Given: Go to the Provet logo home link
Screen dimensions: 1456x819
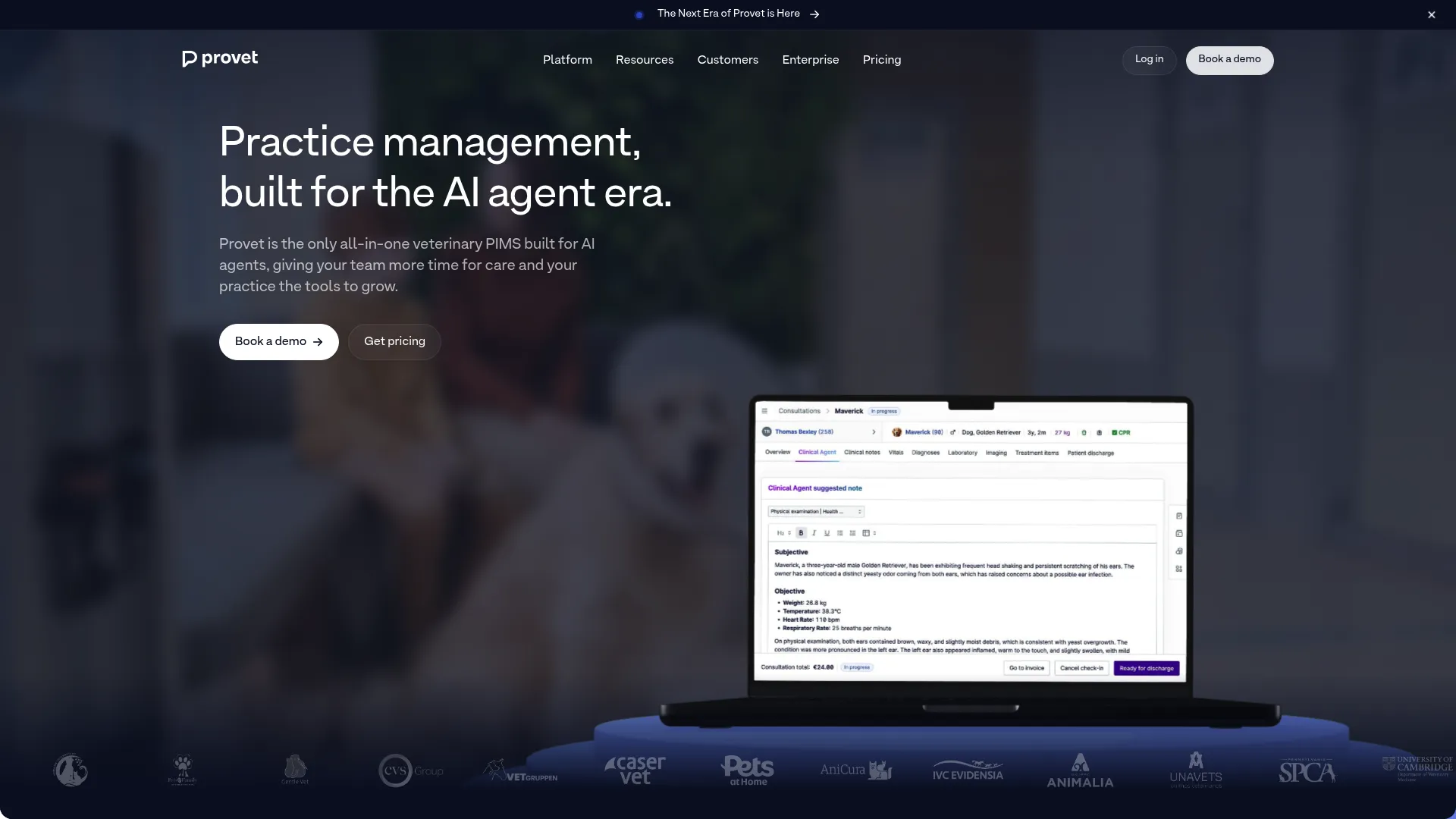Looking at the screenshot, I should [x=220, y=58].
